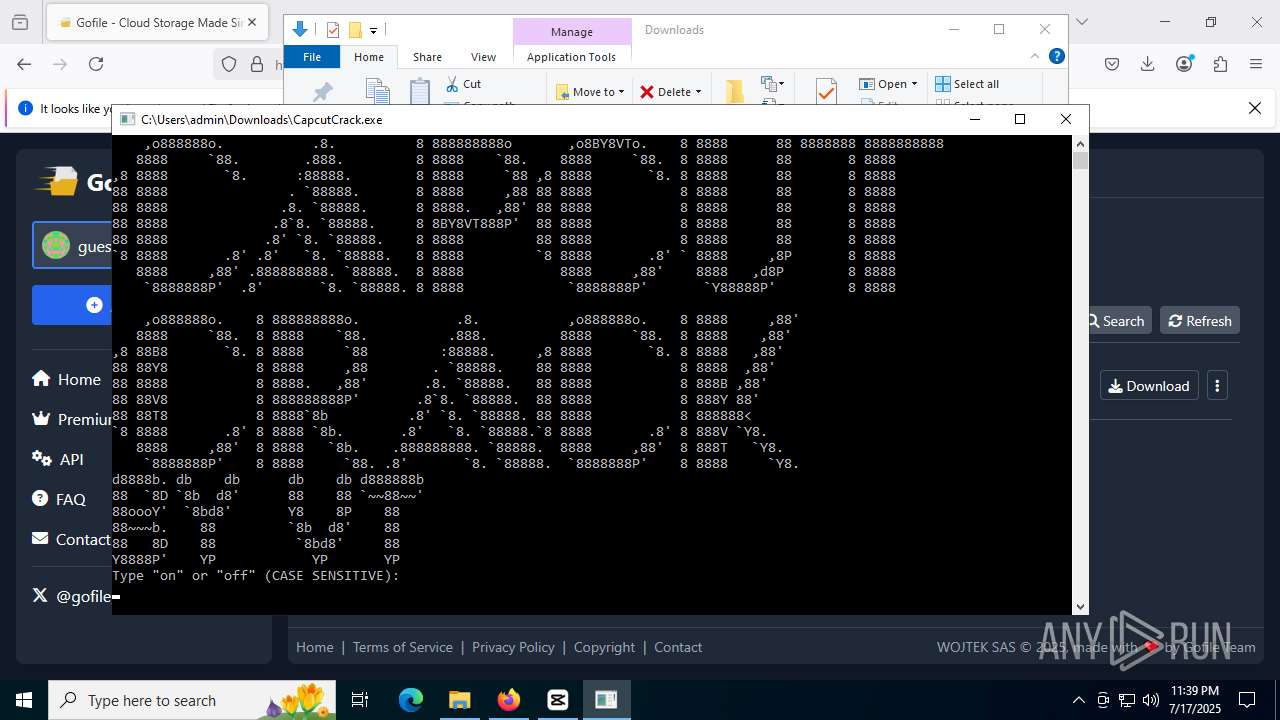The image size is (1280, 720).
Task: Dismiss the Firefox notification bar
Action: 1255,108
